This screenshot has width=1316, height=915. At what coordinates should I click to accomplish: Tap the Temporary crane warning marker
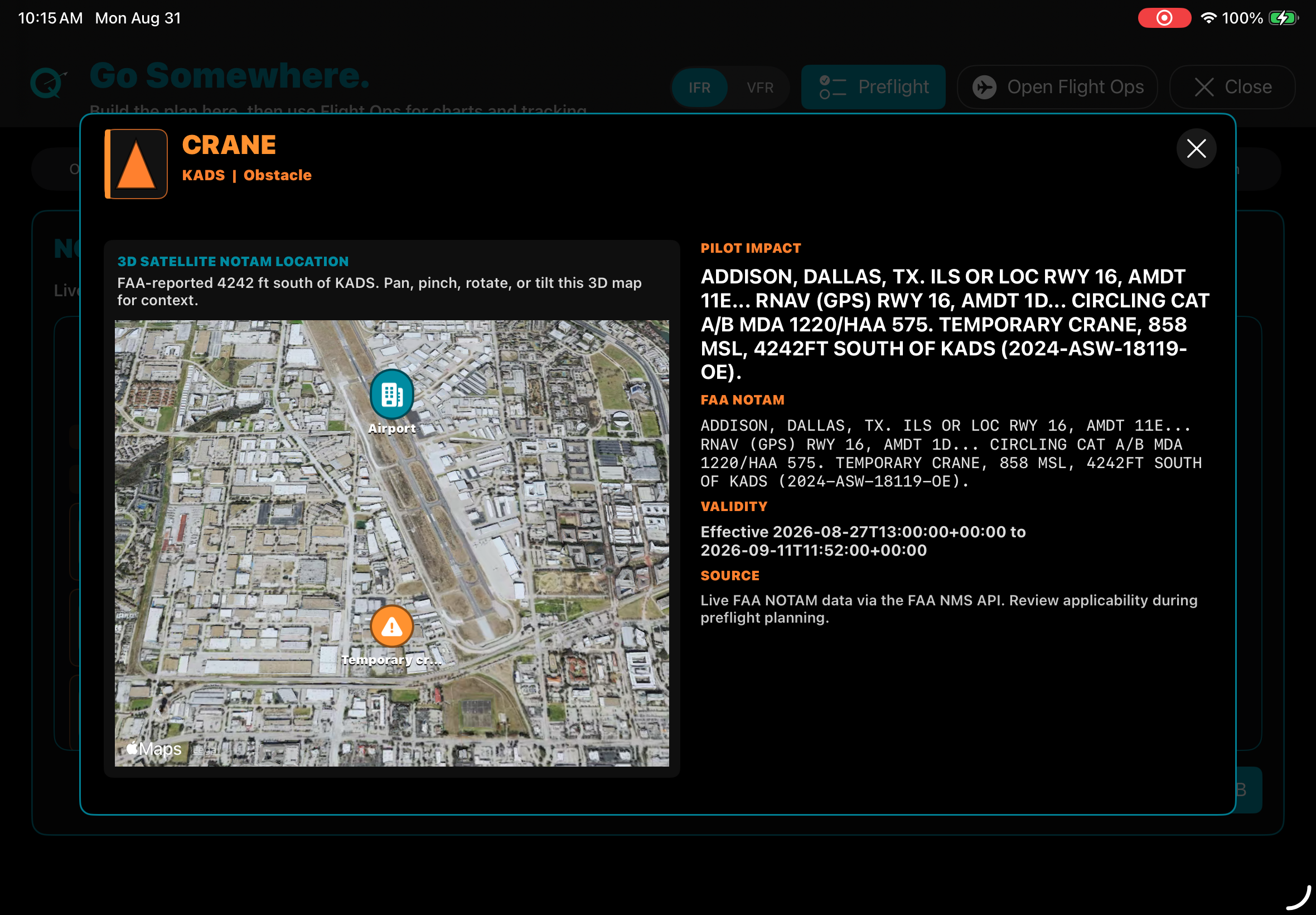[392, 626]
